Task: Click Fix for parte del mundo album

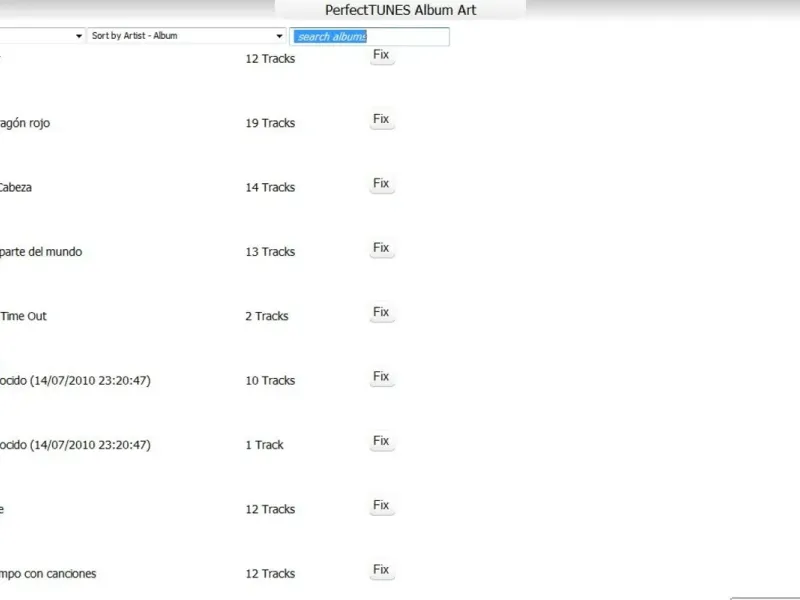Action: [382, 248]
